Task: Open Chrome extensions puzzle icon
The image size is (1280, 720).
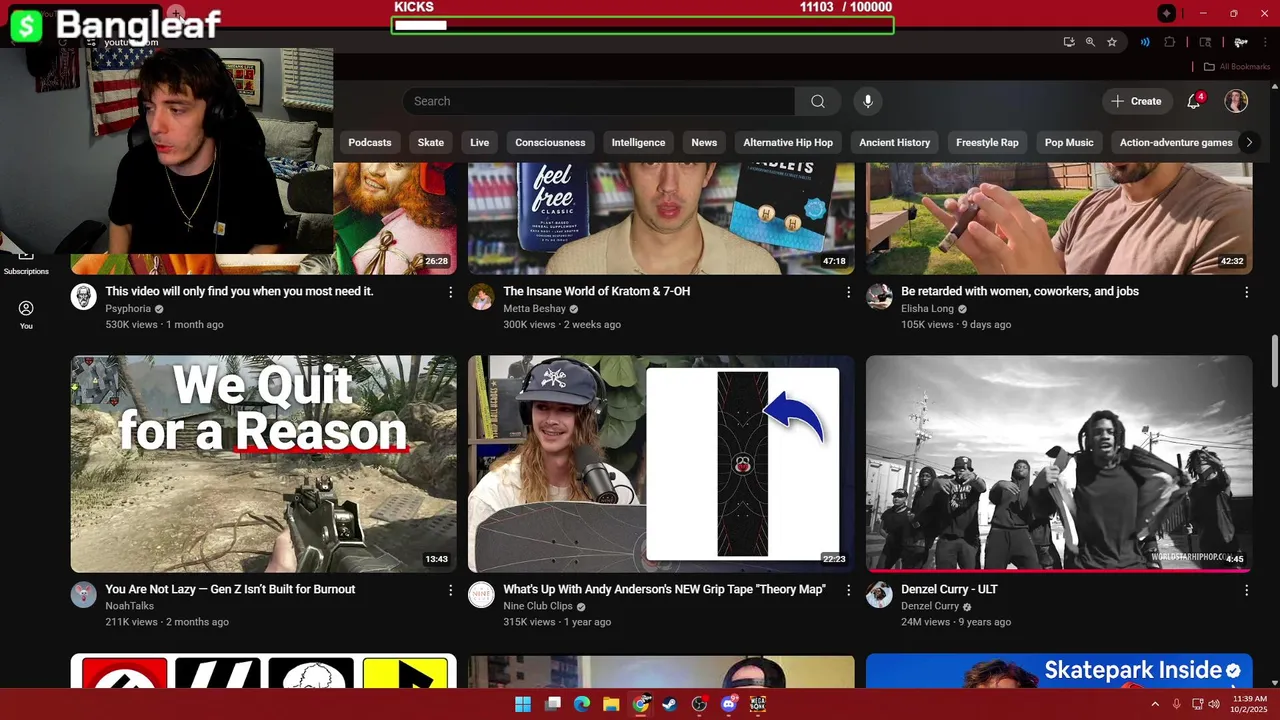Action: 1170,42
